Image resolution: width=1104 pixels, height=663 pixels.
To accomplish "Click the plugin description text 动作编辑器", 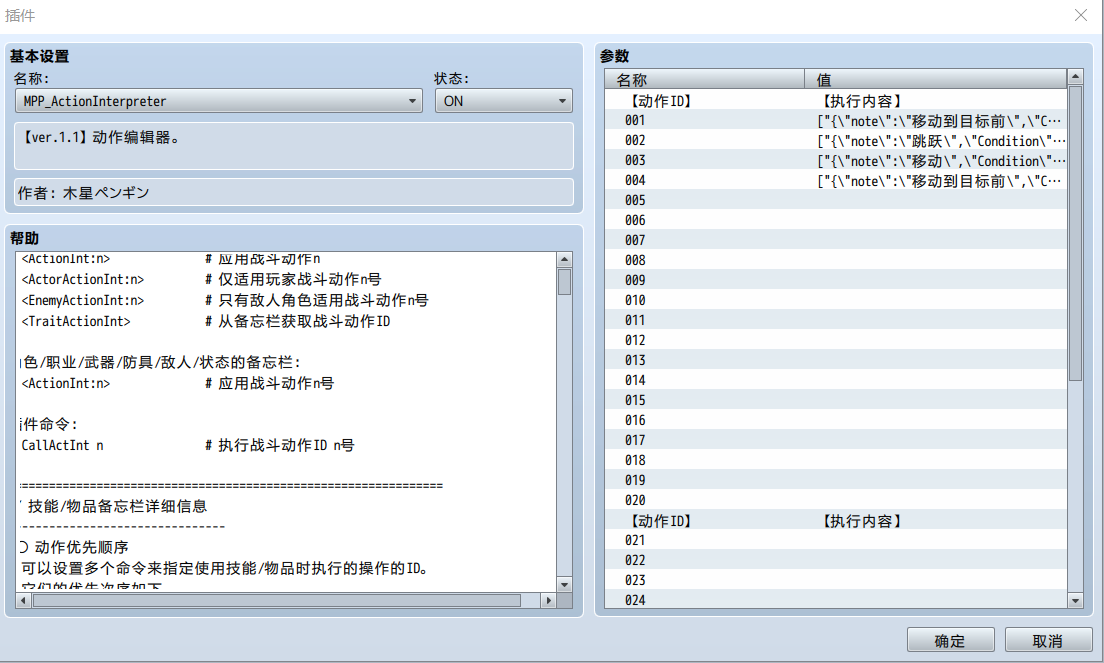I will pyautogui.click(x=136, y=138).
